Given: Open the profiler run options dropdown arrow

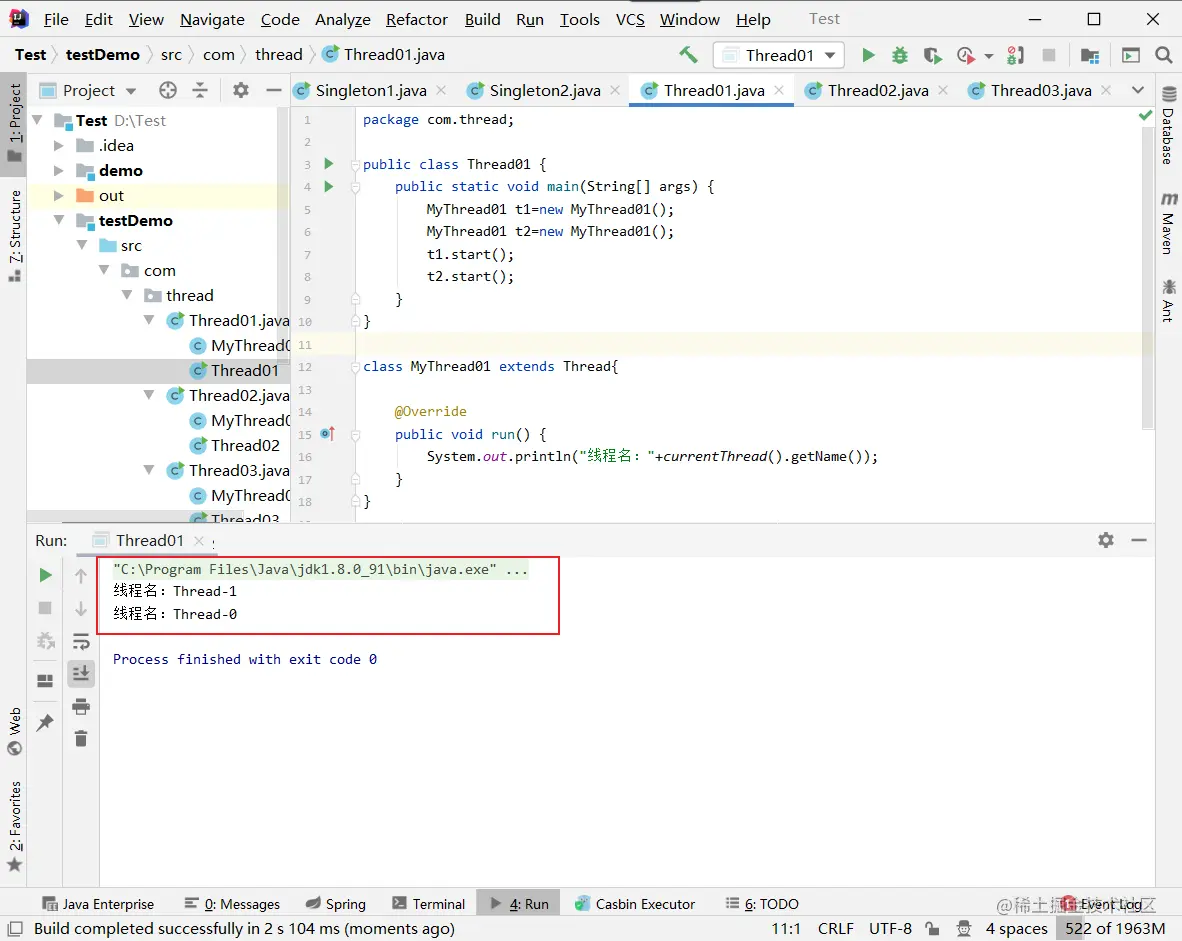Looking at the screenshot, I should point(988,56).
